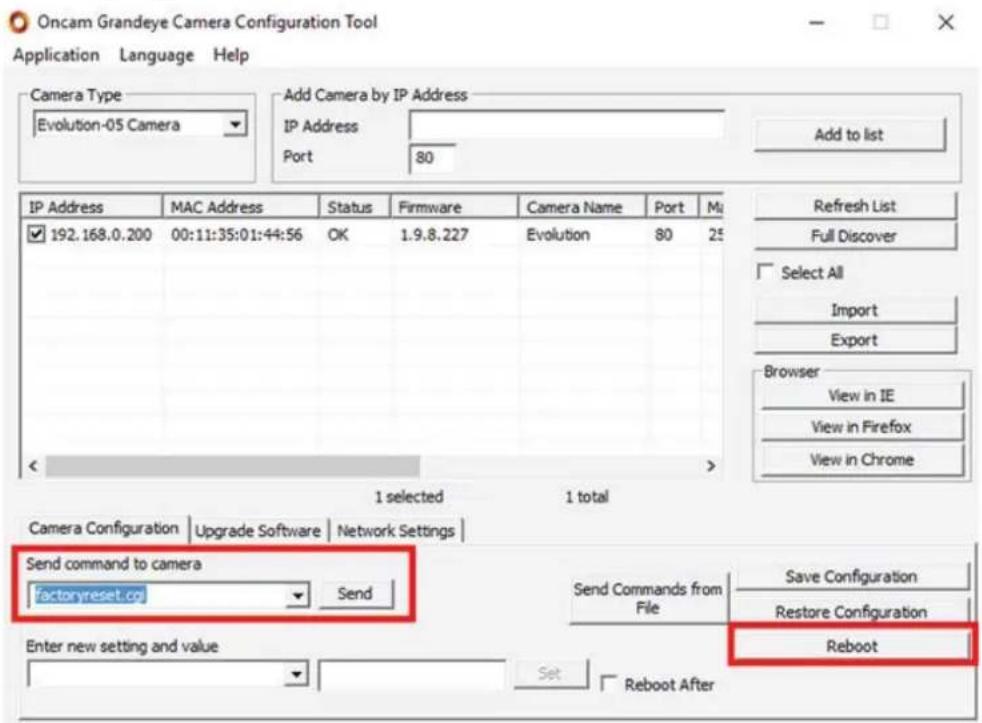Click the camera list scroll right arrow
The height and width of the screenshot is (723, 982).
[711, 466]
